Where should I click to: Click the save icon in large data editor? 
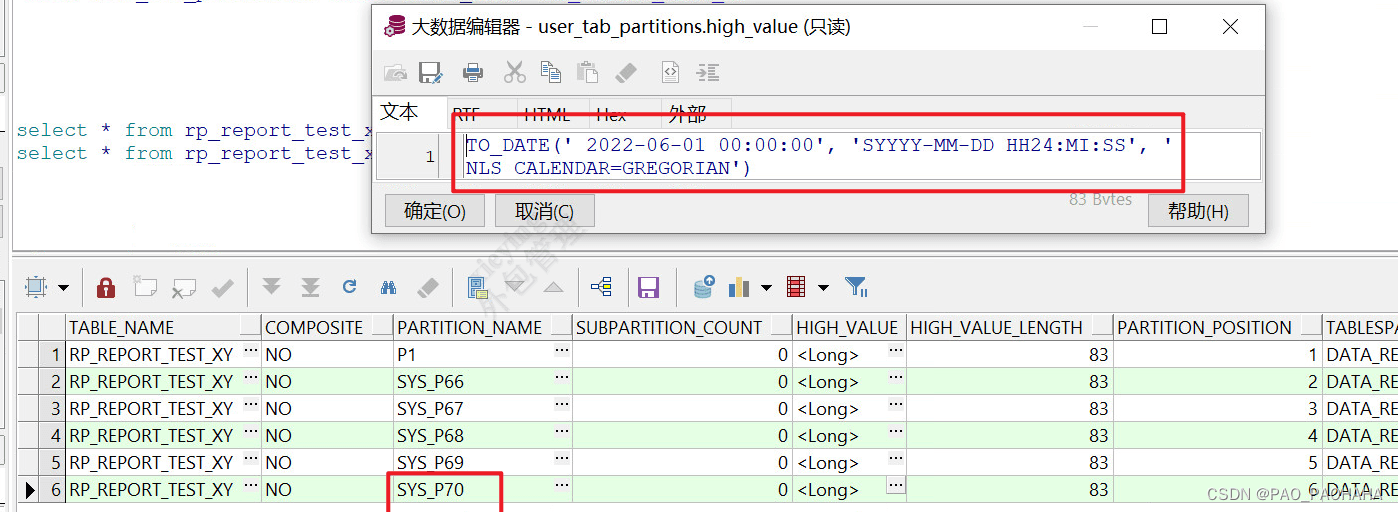[x=430, y=72]
